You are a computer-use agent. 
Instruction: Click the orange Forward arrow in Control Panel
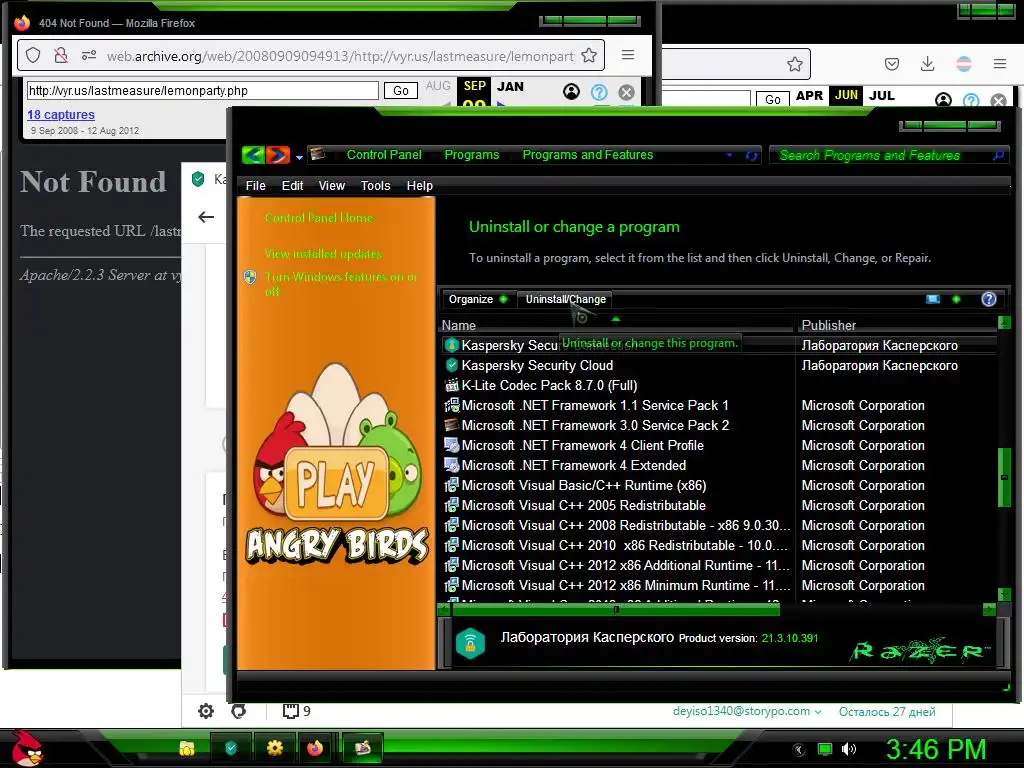pyautogui.click(x=278, y=155)
